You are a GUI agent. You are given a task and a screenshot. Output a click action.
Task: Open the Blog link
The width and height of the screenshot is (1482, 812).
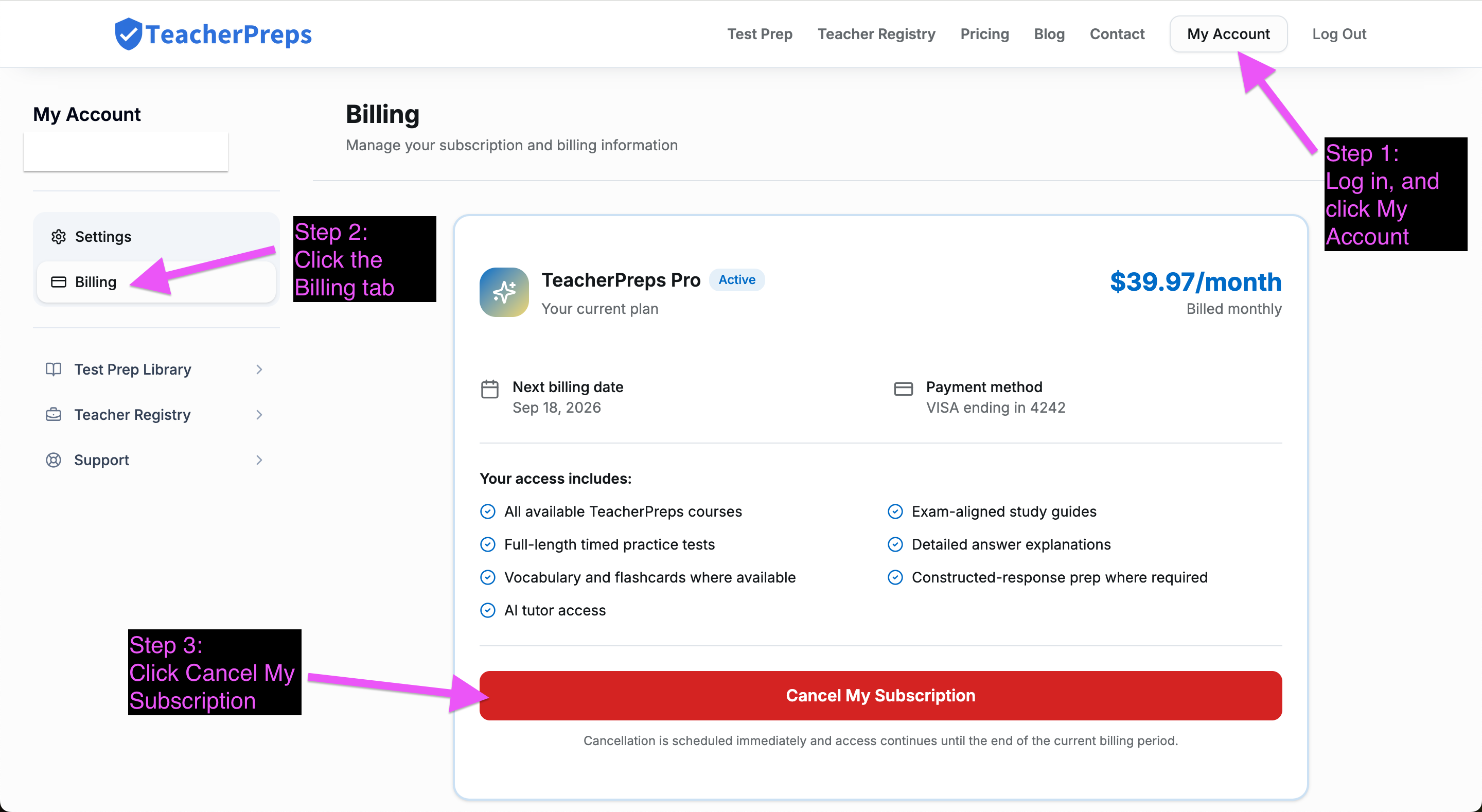(x=1049, y=34)
